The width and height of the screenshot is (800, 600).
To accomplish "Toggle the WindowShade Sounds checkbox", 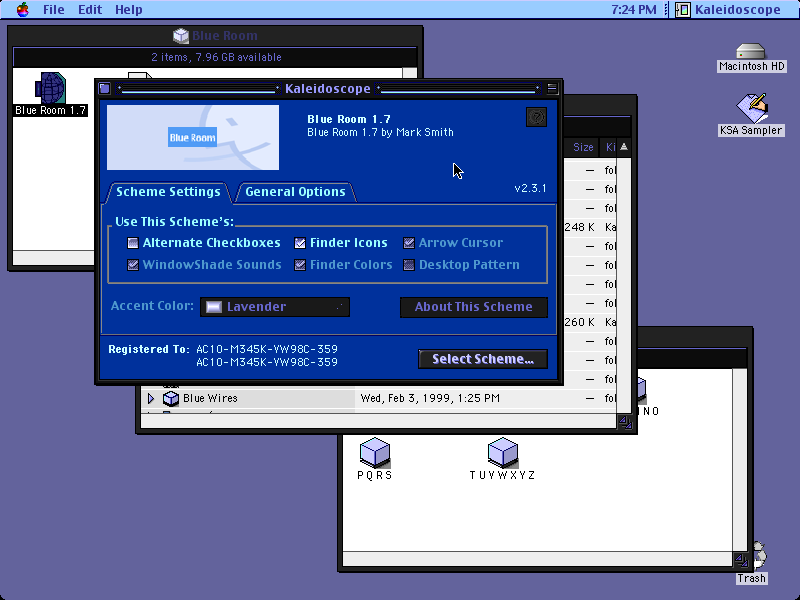I will coord(133,265).
